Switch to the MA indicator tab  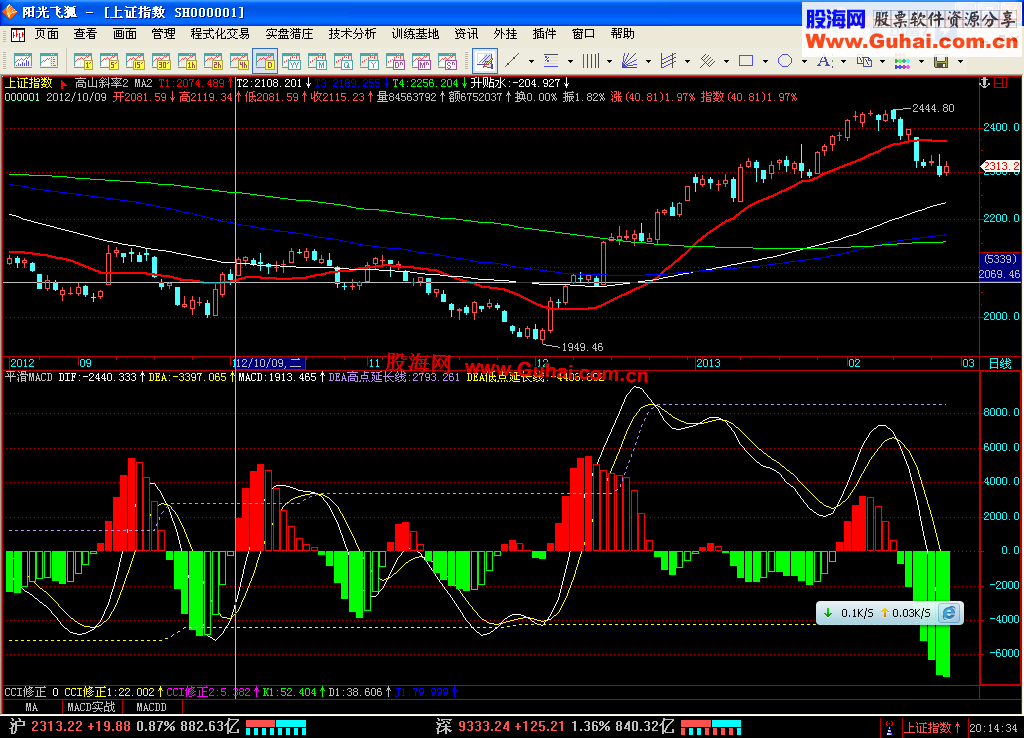point(31,707)
